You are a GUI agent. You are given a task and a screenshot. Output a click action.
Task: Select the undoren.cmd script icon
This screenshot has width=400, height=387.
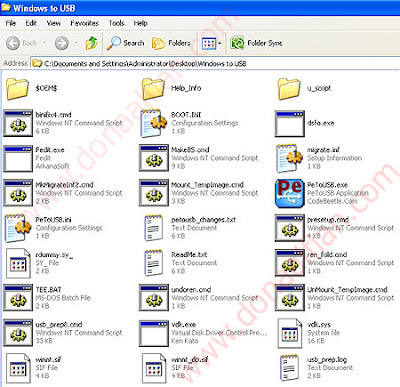click(154, 298)
